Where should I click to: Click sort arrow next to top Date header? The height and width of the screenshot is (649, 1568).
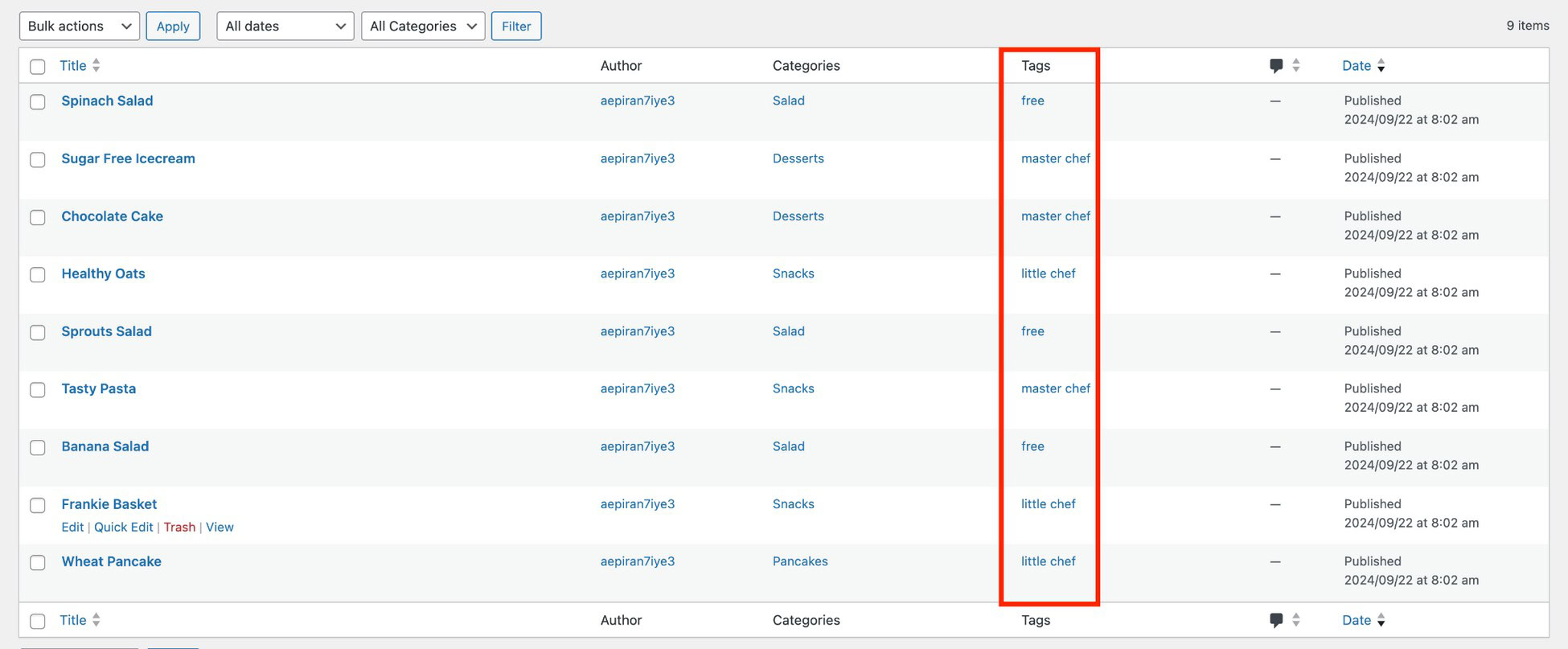point(1381,66)
